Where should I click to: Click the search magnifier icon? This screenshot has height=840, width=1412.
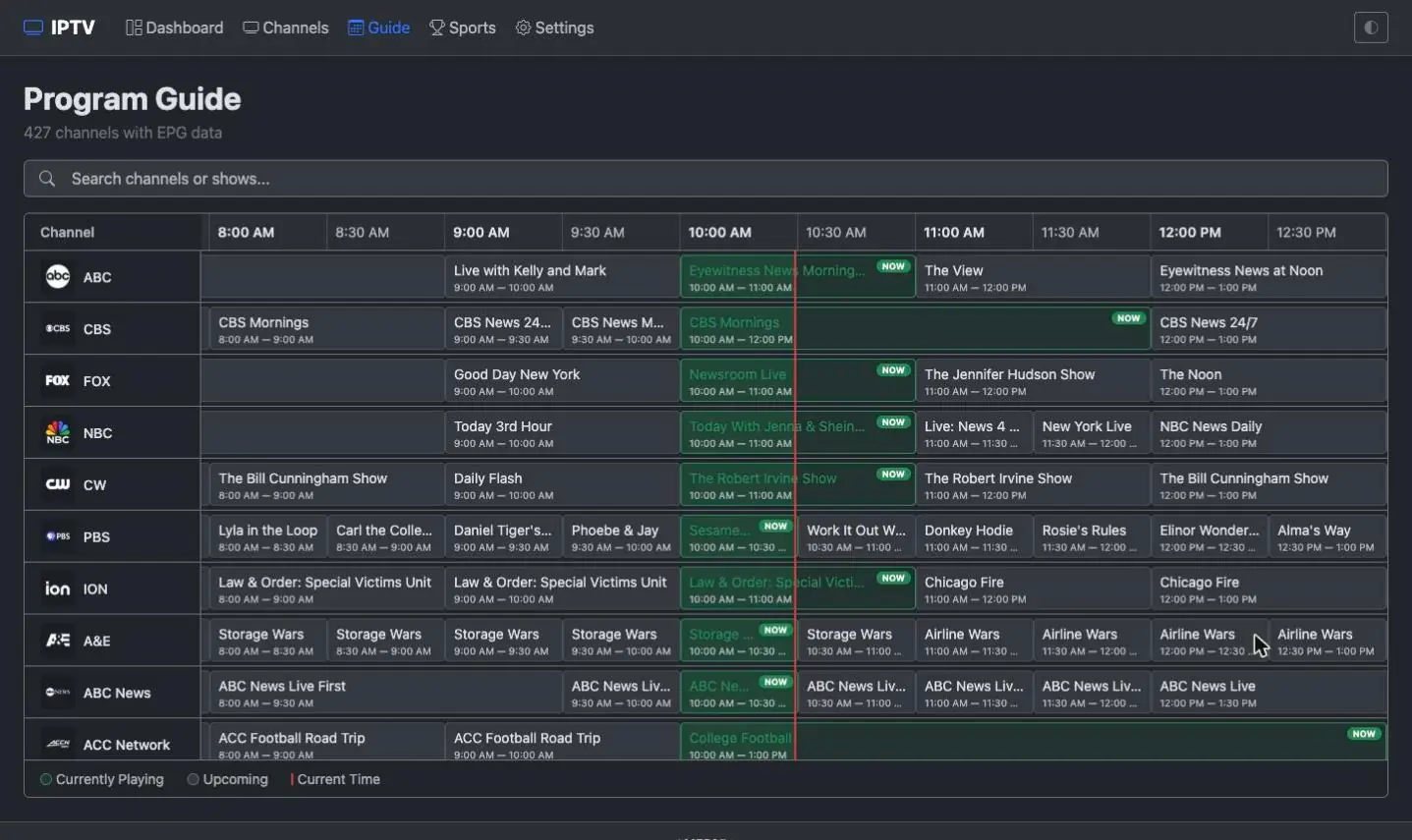46,179
